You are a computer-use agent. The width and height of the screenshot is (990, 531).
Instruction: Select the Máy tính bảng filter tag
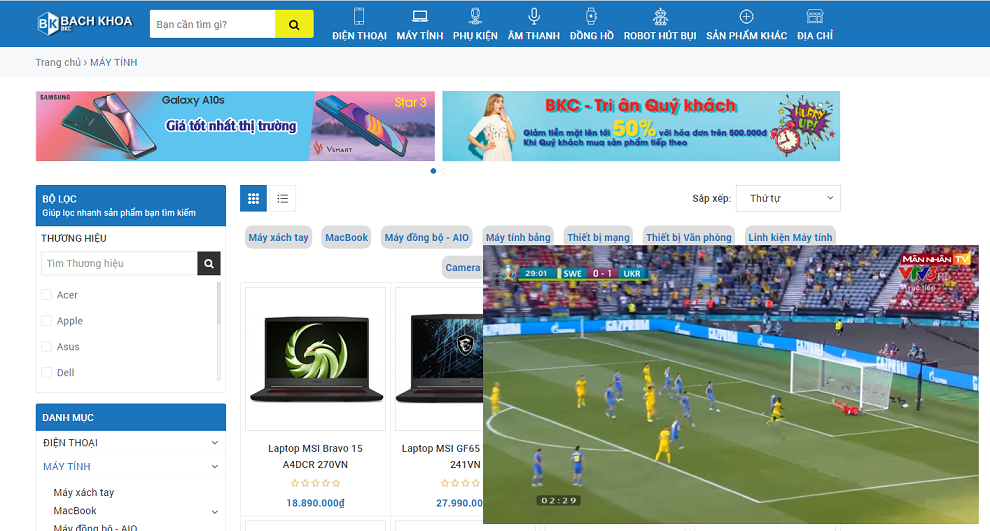click(x=518, y=237)
